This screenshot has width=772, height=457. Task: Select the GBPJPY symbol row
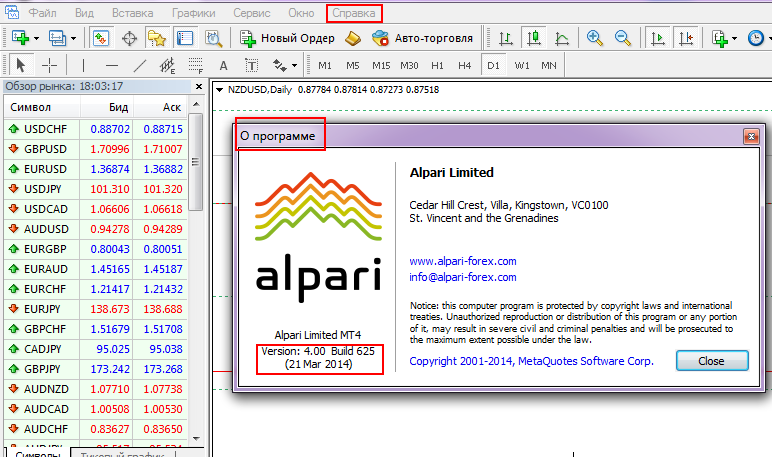(x=96, y=369)
